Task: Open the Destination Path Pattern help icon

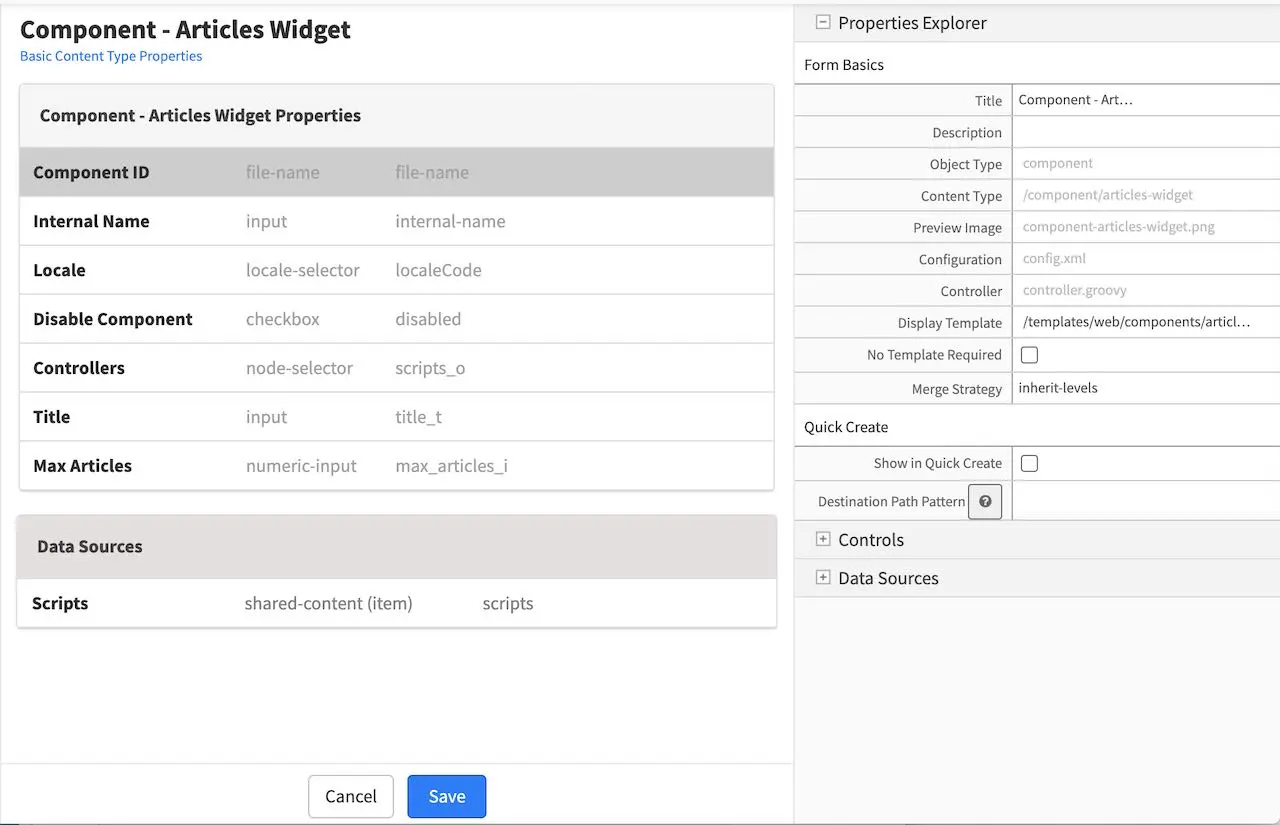Action: tap(985, 501)
